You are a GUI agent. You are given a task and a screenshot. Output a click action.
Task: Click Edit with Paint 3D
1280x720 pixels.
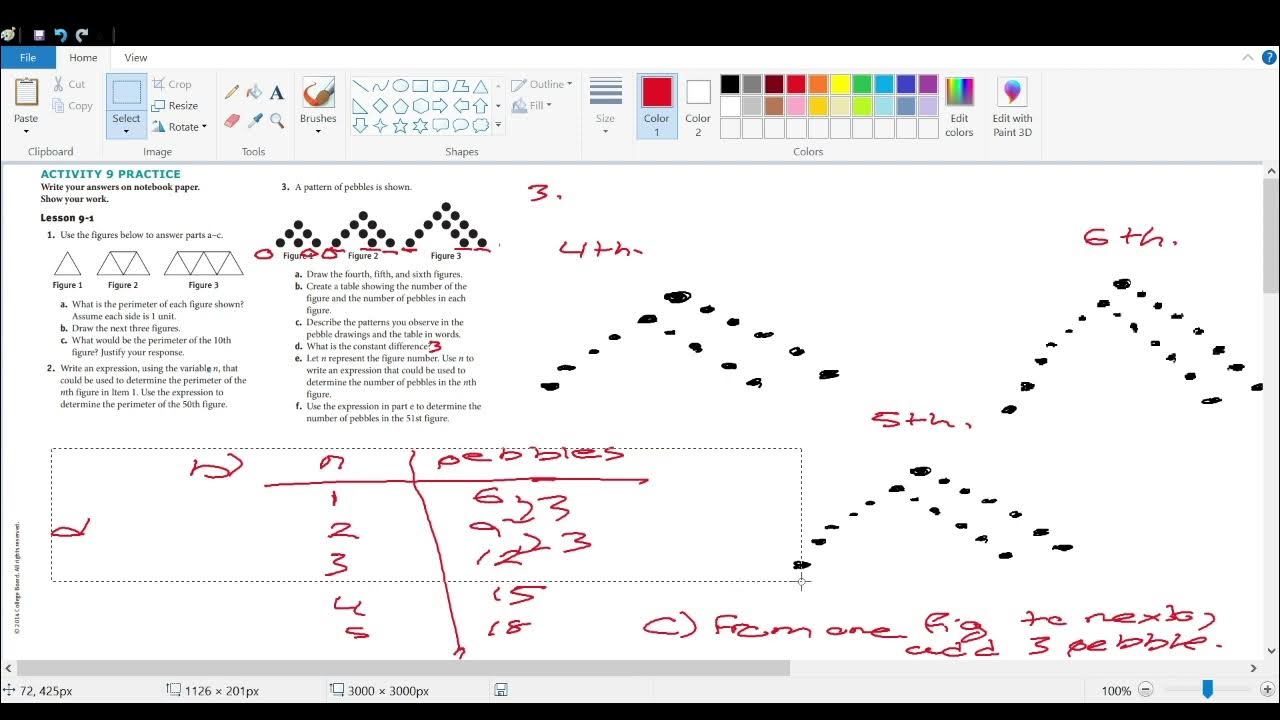coord(1012,106)
